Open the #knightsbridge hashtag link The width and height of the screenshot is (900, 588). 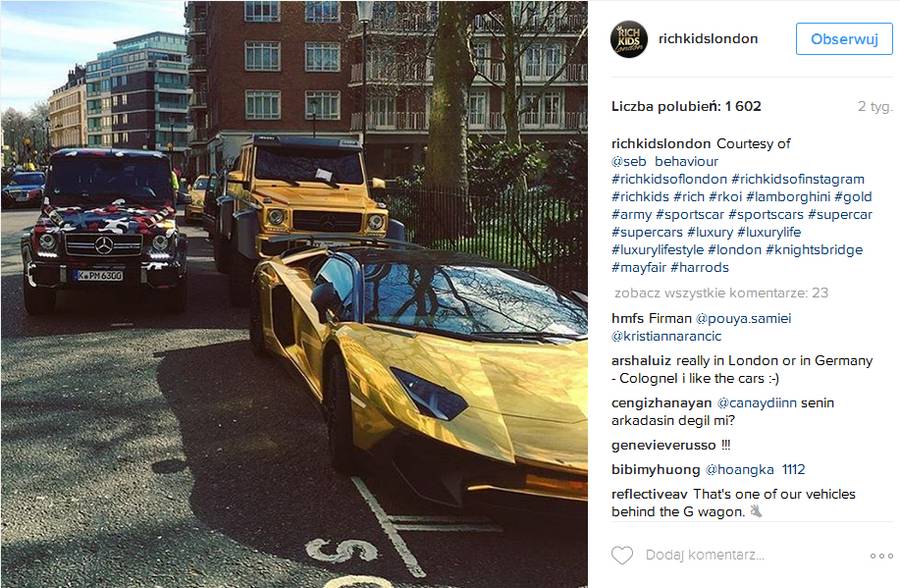click(x=814, y=250)
